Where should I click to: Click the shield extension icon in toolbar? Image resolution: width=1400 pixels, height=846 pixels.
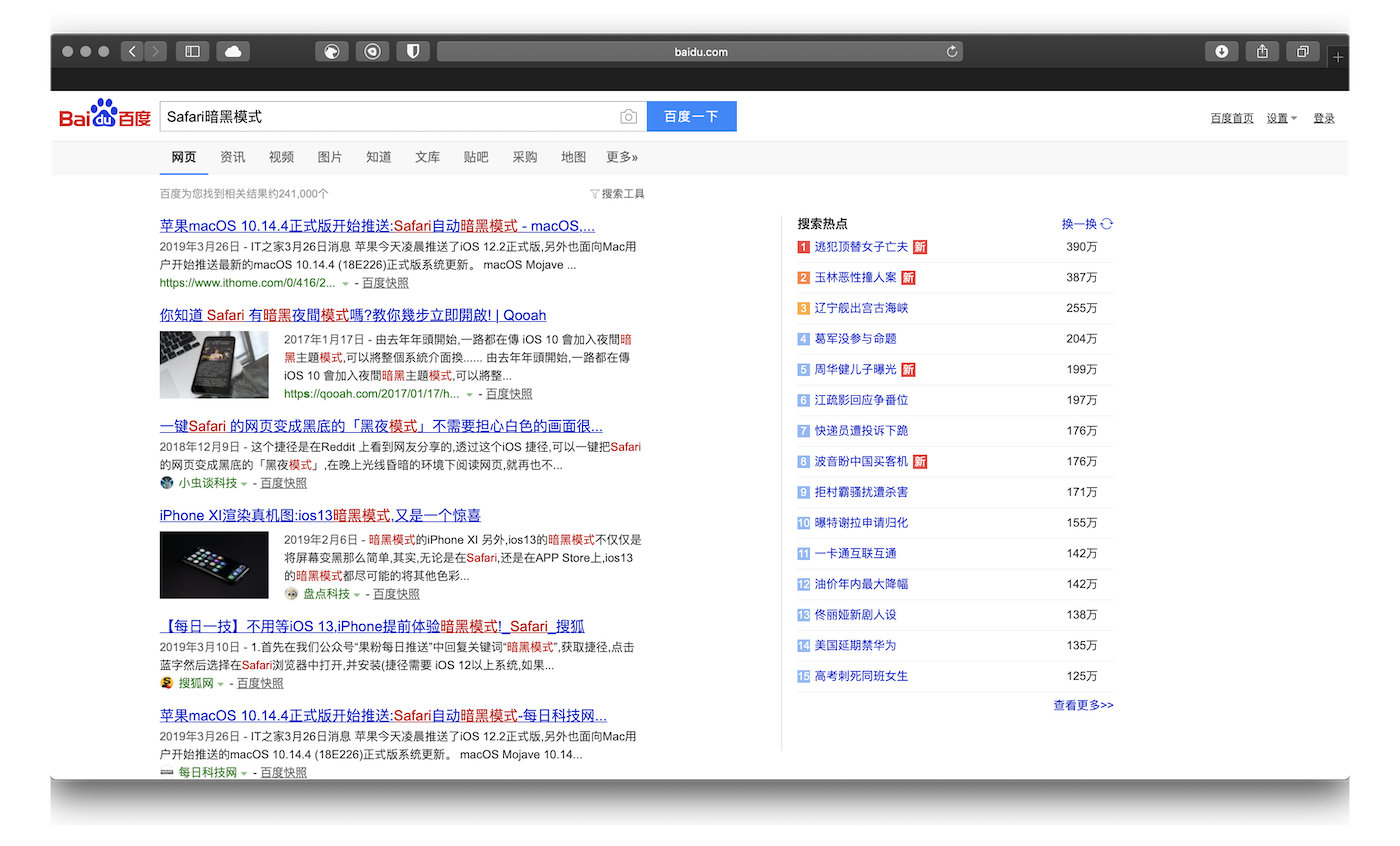tap(412, 51)
